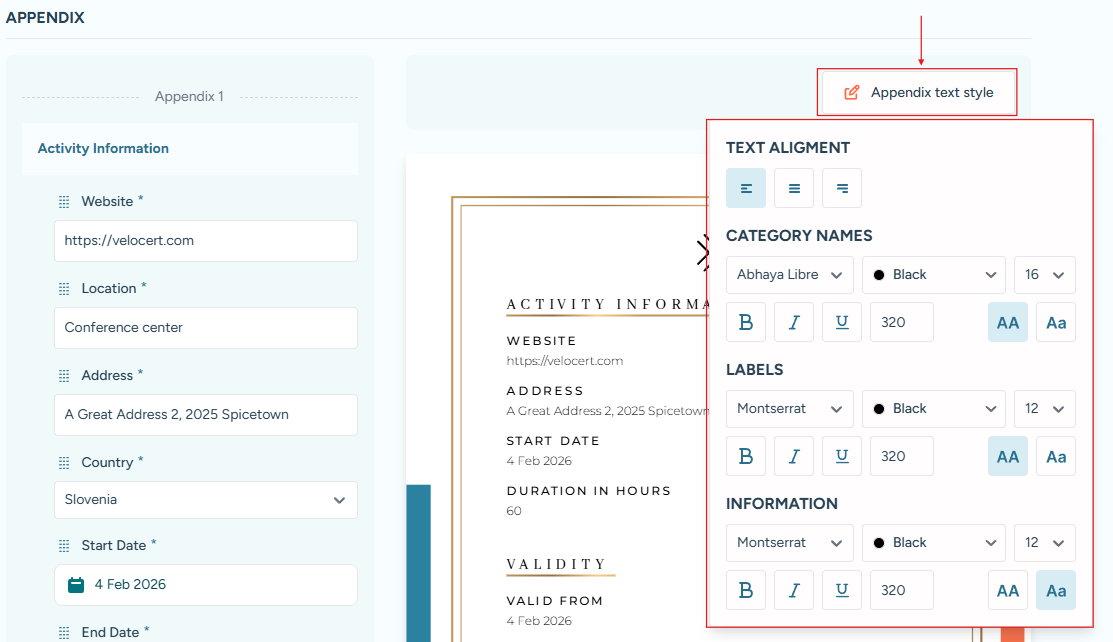
Task: Switch Information to uppercase AA
Action: tap(1008, 590)
